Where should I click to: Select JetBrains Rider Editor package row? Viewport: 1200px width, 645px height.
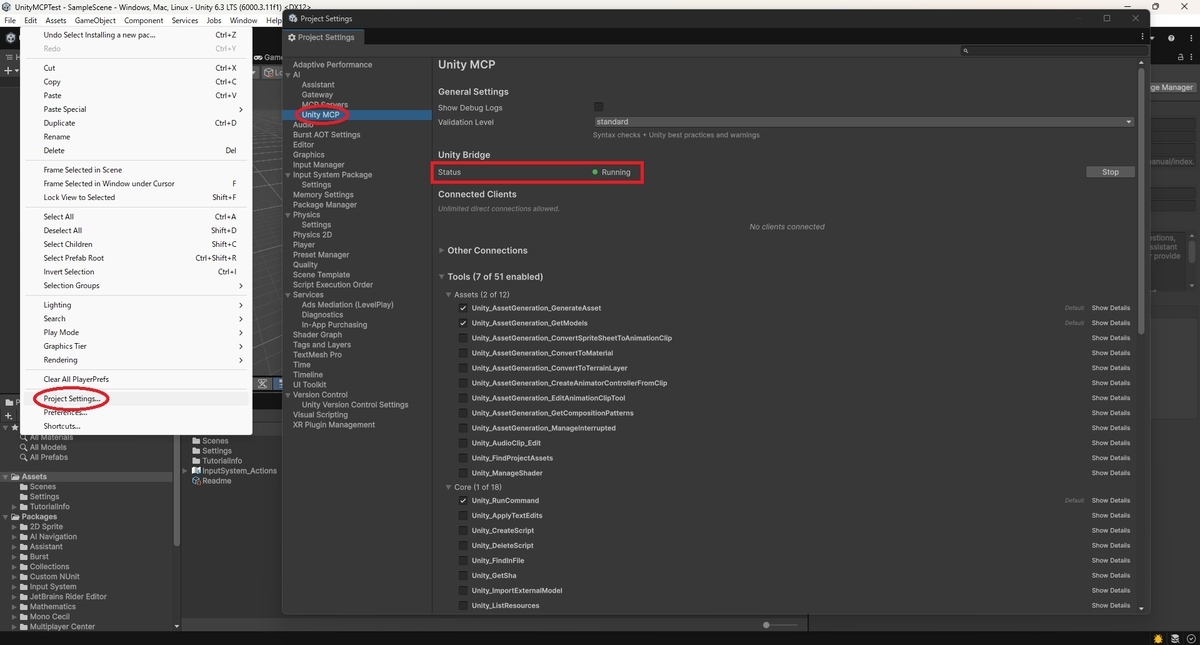tap(68, 597)
